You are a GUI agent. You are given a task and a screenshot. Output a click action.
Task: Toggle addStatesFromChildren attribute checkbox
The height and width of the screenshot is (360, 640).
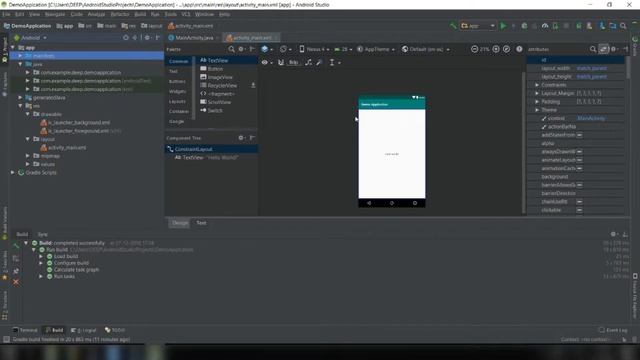(579, 135)
